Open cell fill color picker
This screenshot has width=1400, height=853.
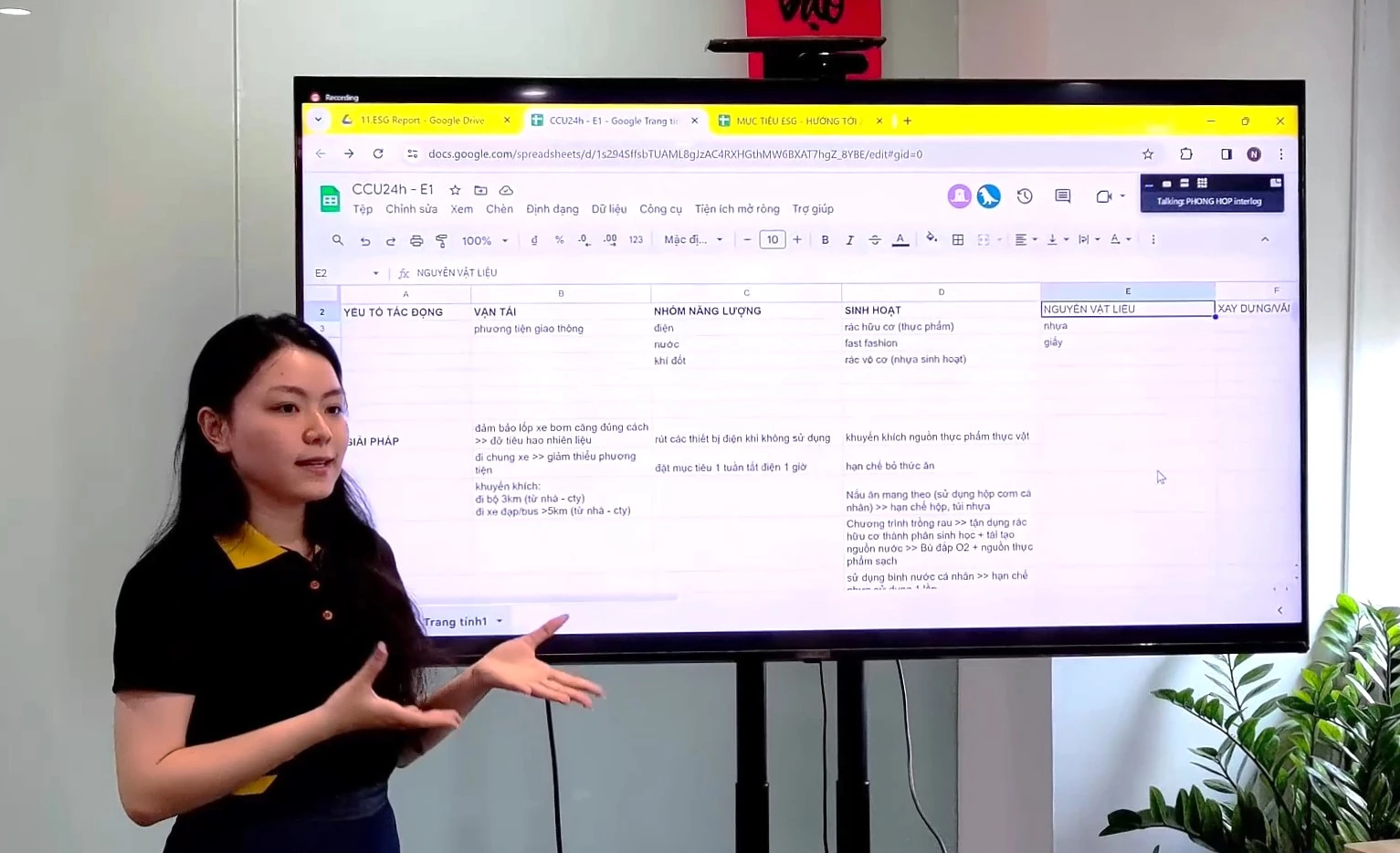coord(932,238)
